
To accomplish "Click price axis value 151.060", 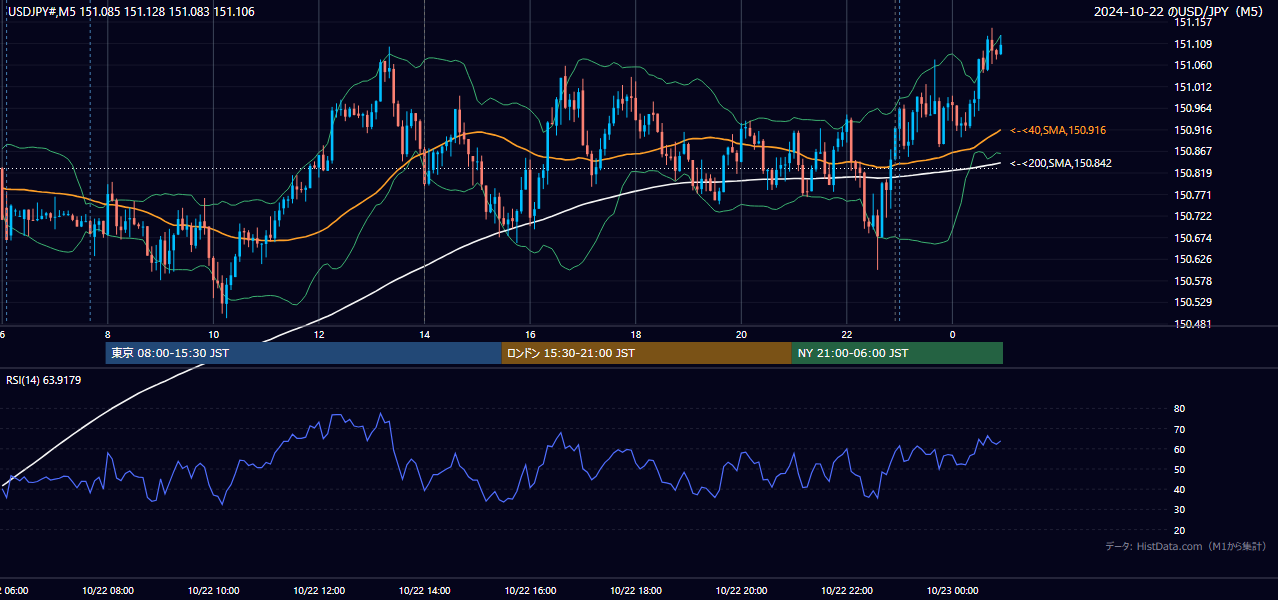I will [1192, 65].
